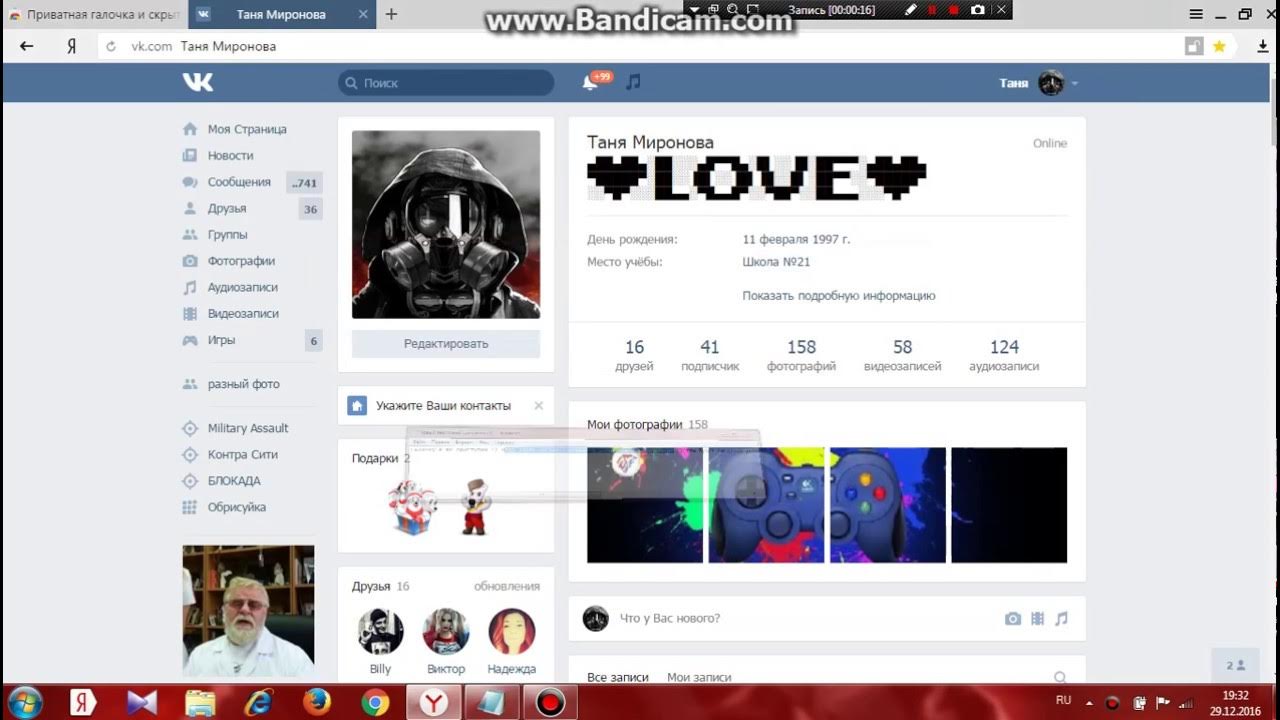Open БЛОКАДА in sidebar
The image size is (1280, 720).
(234, 481)
